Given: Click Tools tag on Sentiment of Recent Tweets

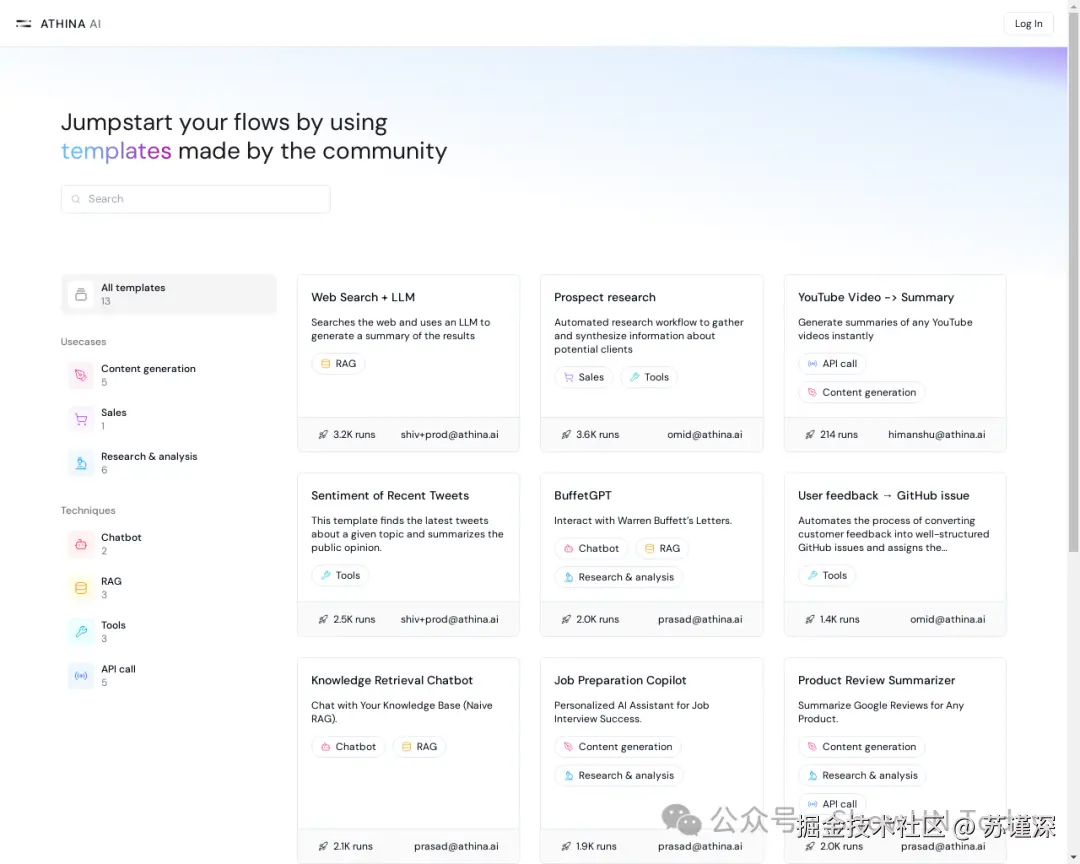Looking at the screenshot, I should pyautogui.click(x=340, y=576).
